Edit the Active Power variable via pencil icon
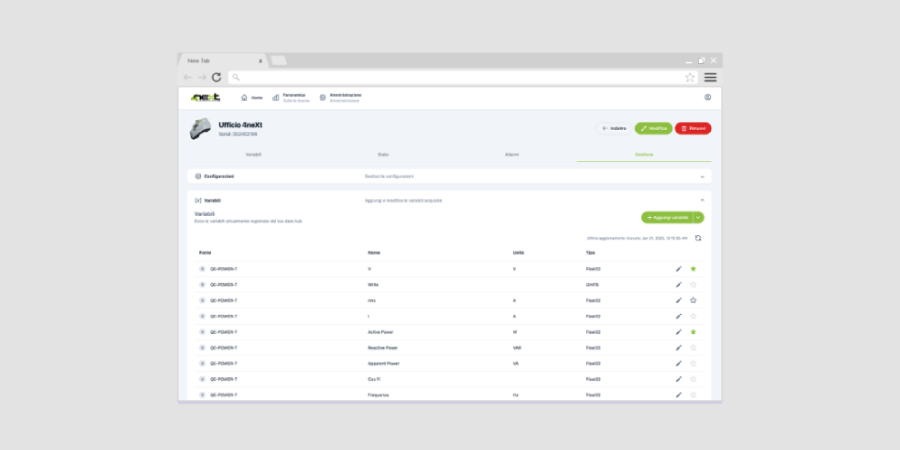This screenshot has height=450, width=900. [678, 332]
